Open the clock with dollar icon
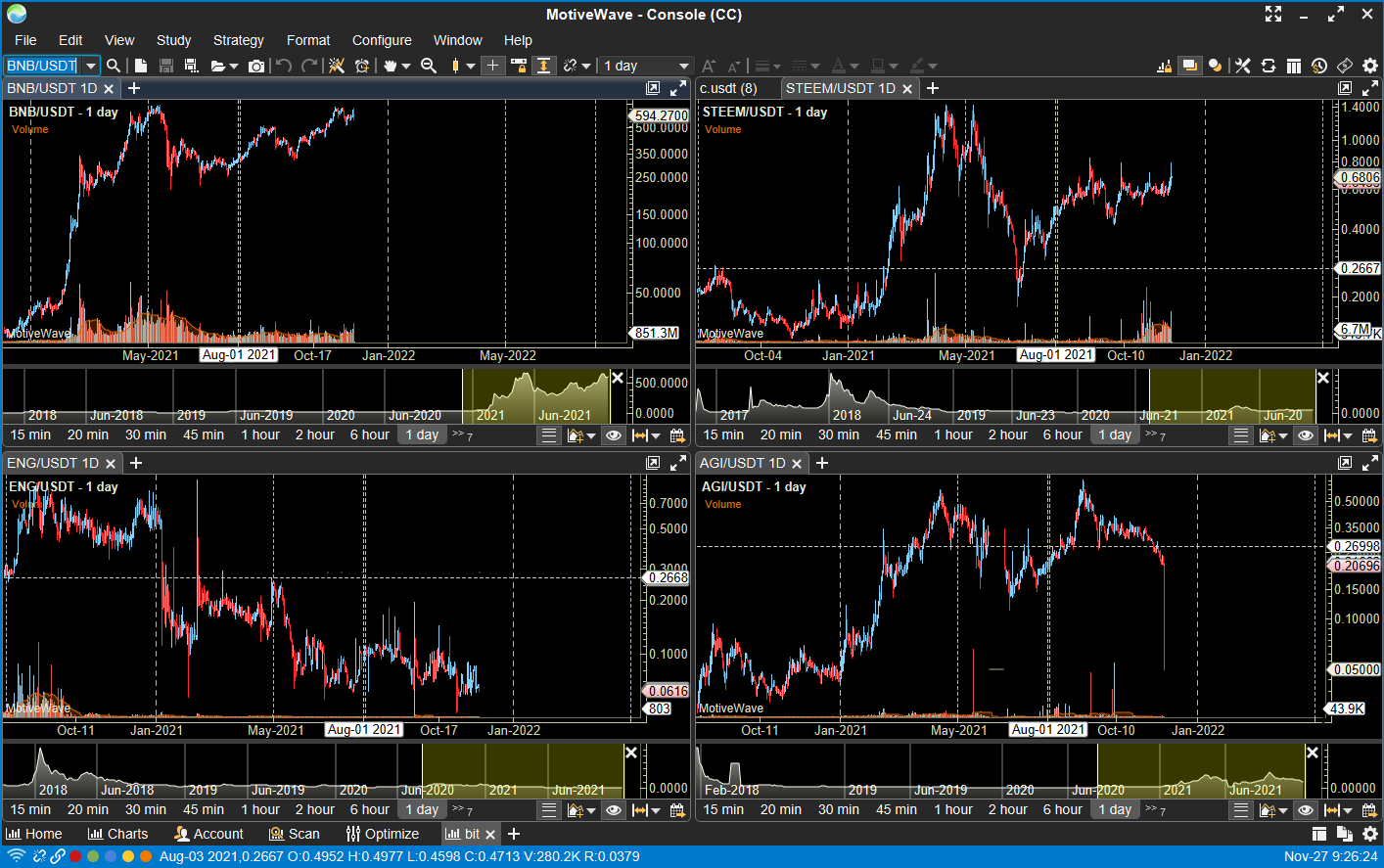 point(1319,66)
